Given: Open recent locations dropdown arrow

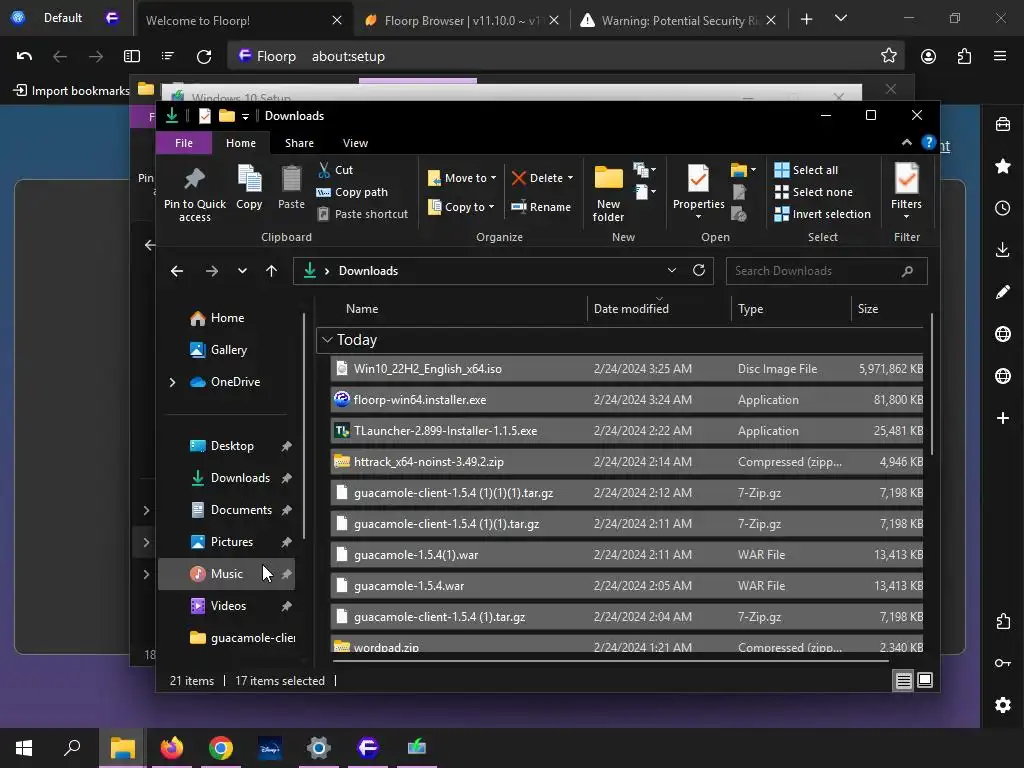Looking at the screenshot, I should click(242, 270).
